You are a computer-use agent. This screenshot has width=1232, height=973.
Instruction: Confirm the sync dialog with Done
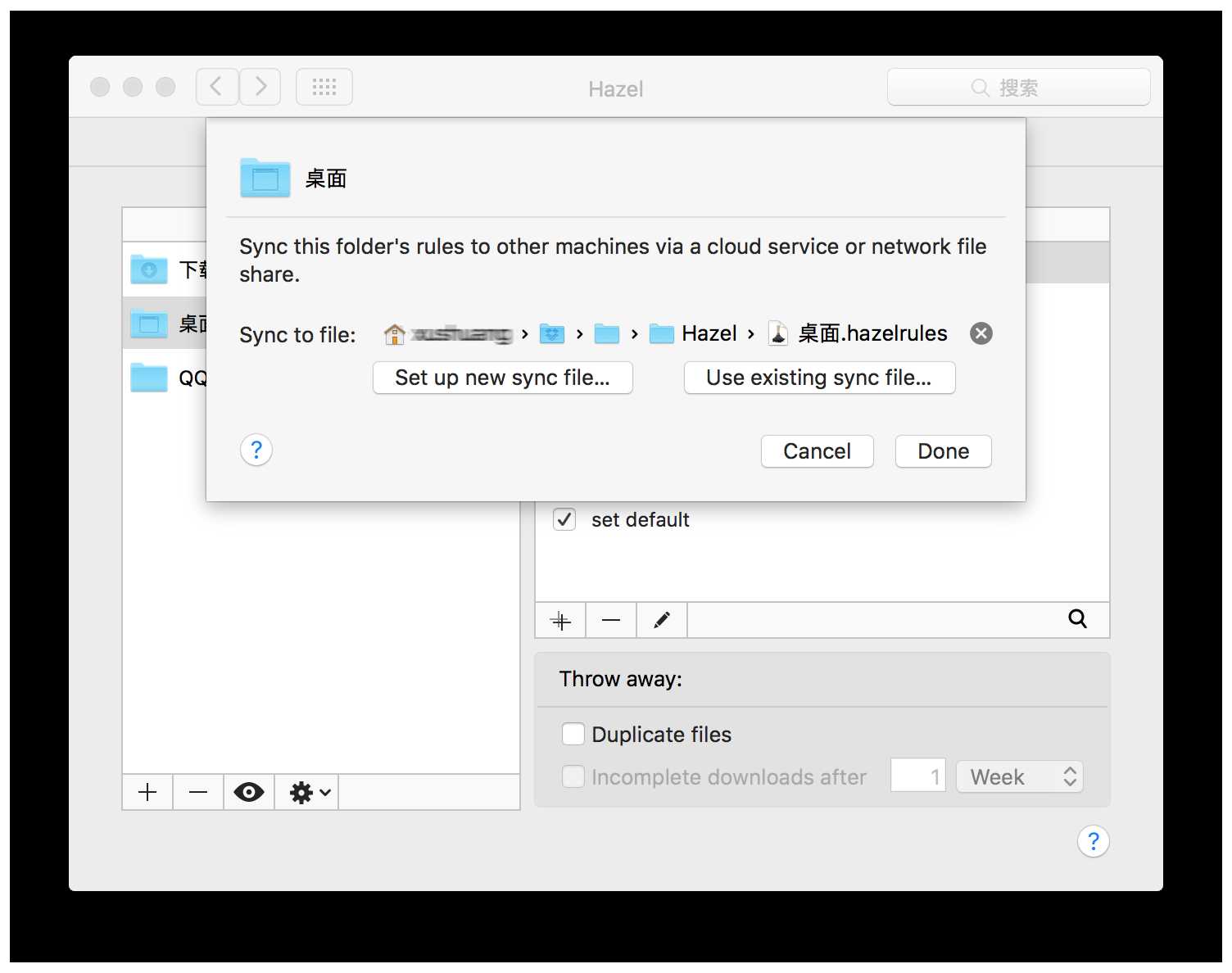[943, 451]
